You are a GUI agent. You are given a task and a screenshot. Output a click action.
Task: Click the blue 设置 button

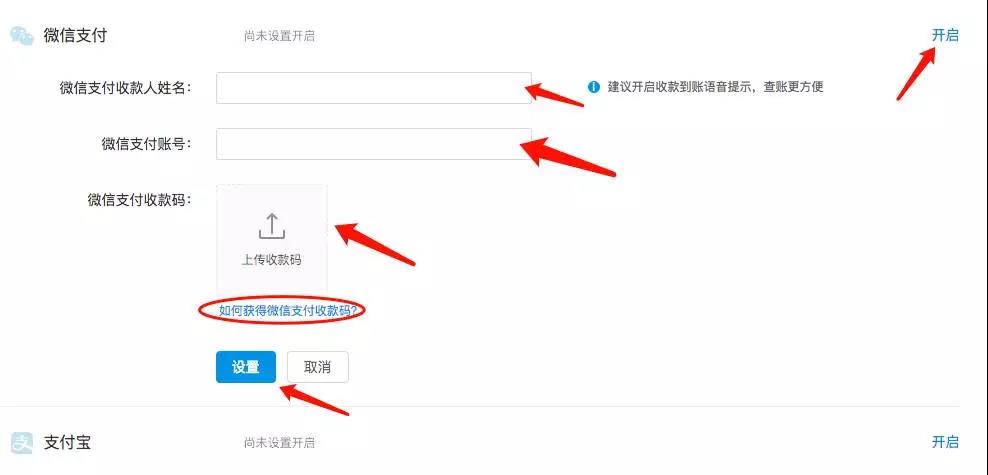tap(246, 367)
